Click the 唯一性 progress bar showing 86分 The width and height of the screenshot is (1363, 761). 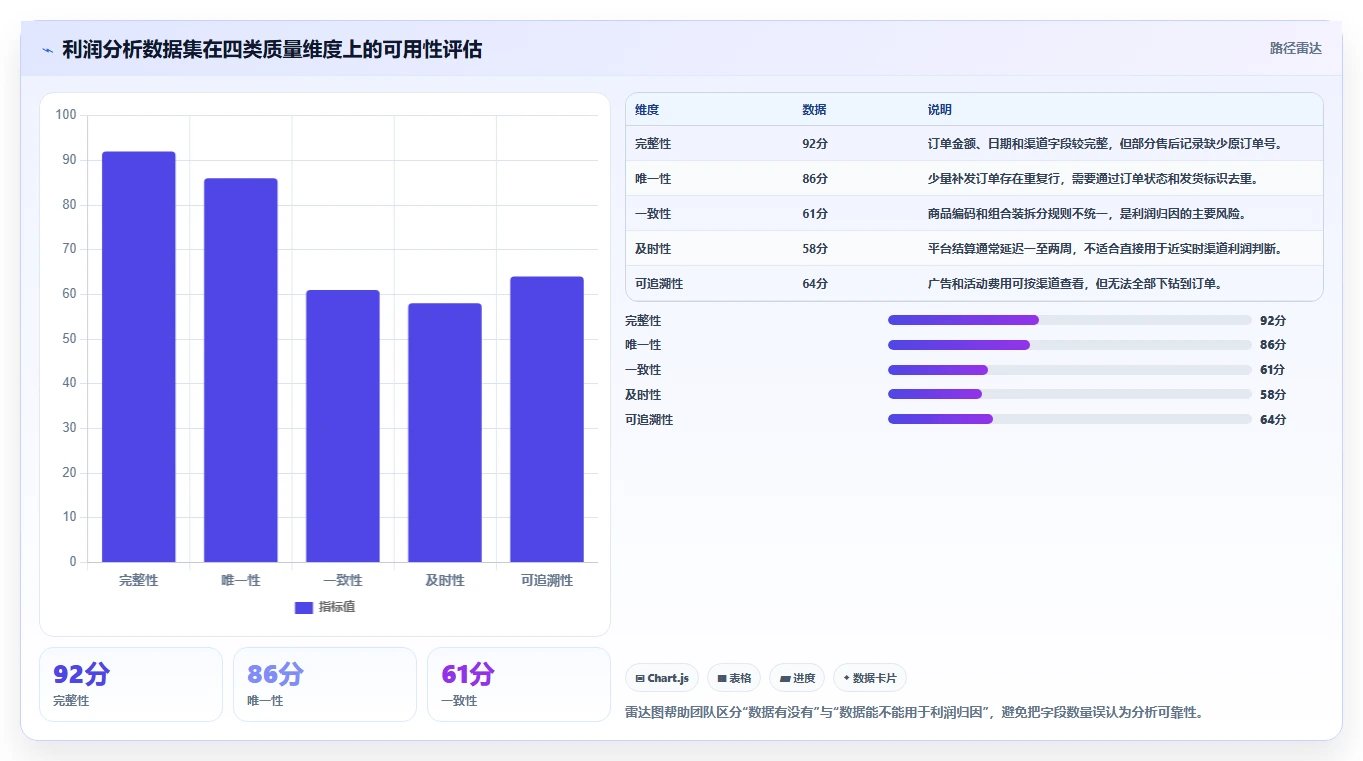1070,345
